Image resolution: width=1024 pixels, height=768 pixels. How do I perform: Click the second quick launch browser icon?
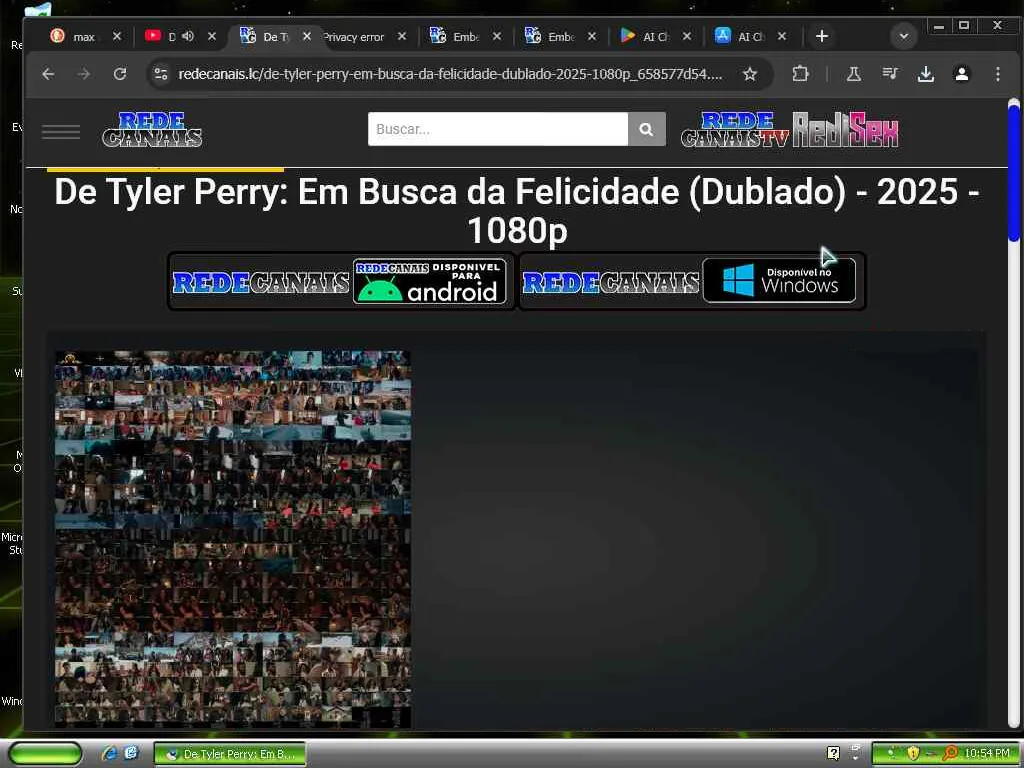click(x=131, y=754)
